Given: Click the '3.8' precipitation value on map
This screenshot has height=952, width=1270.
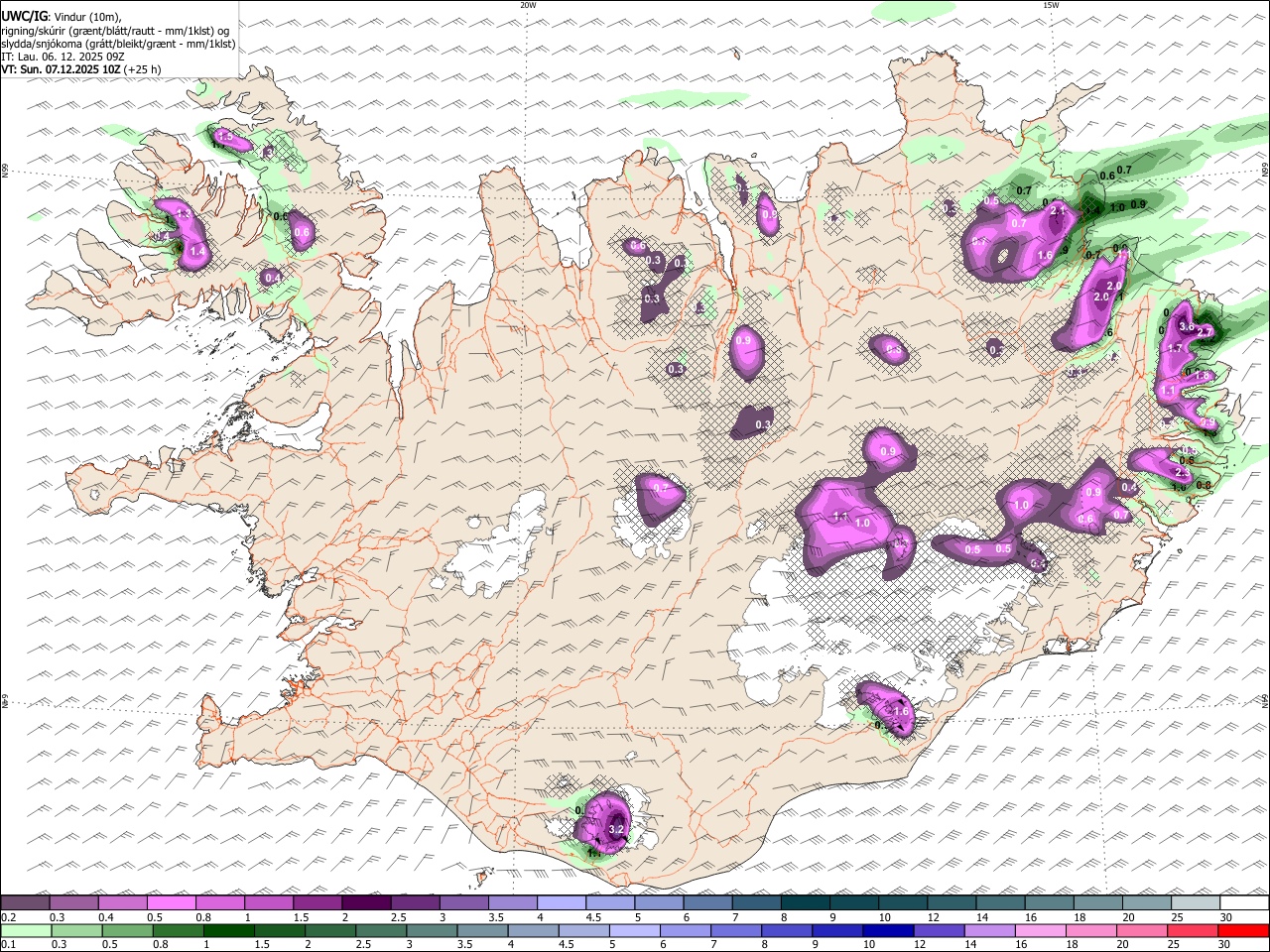Looking at the screenshot, I should click(x=1186, y=326).
